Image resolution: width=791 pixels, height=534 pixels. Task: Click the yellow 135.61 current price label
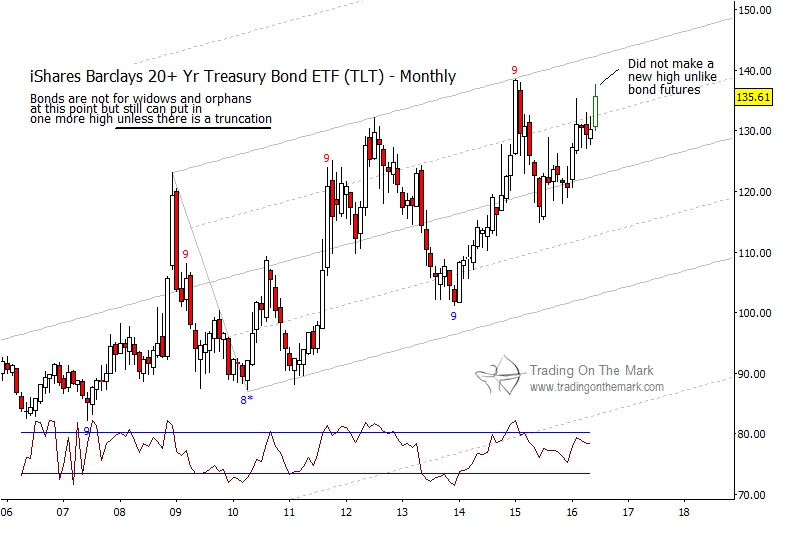pyautogui.click(x=753, y=97)
